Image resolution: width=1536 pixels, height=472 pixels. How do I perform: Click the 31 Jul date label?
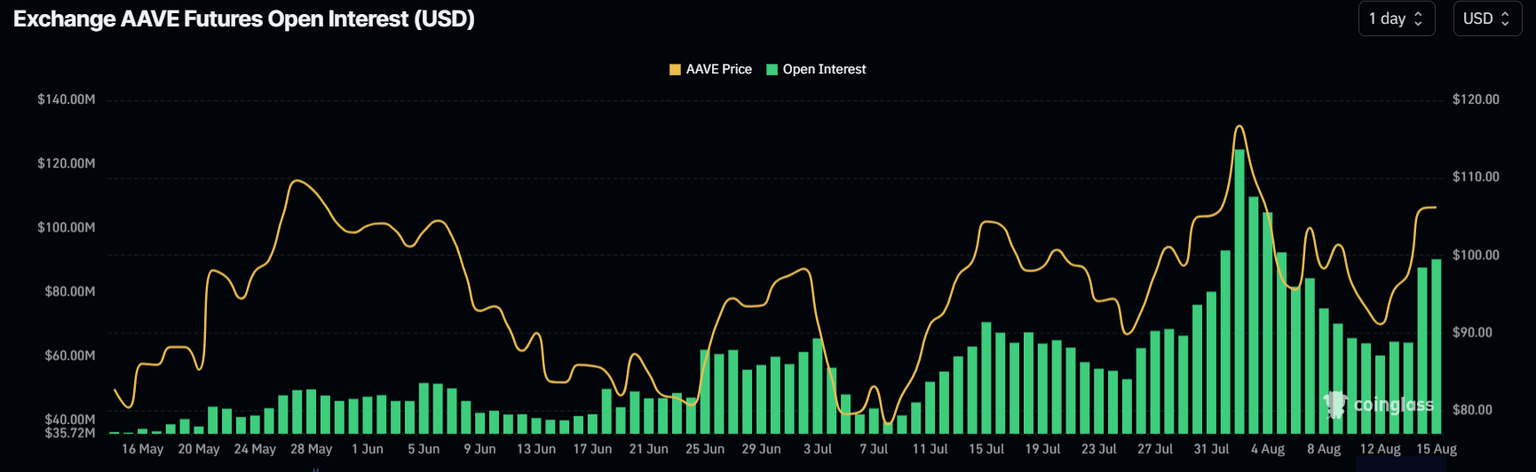(x=1210, y=450)
